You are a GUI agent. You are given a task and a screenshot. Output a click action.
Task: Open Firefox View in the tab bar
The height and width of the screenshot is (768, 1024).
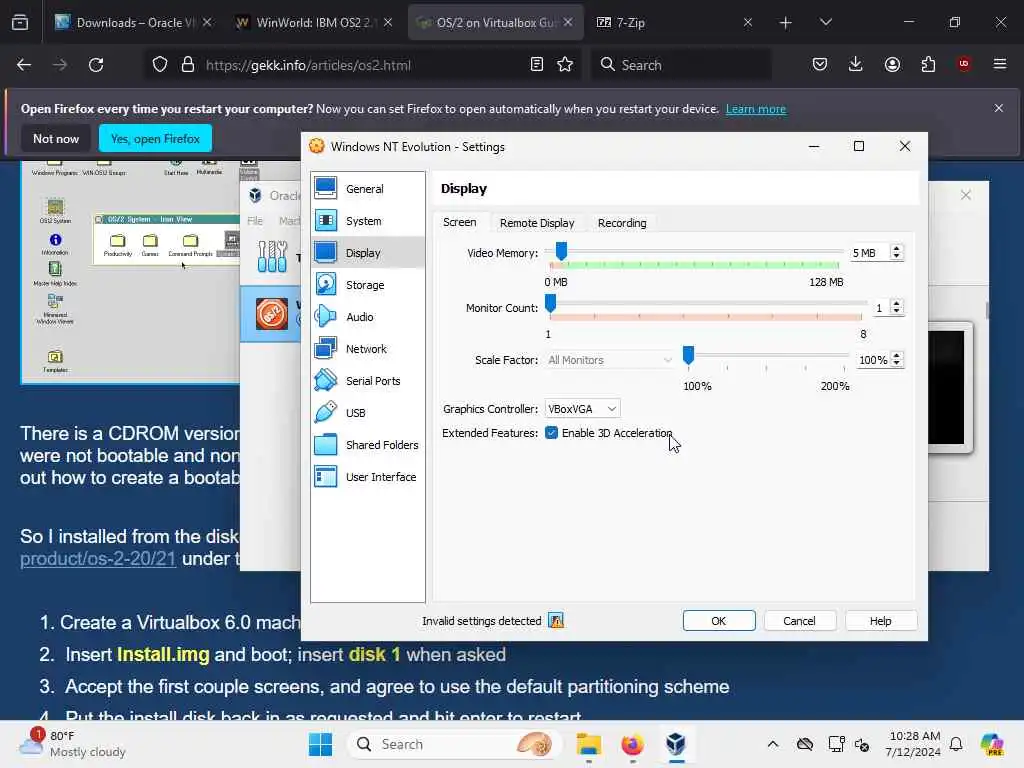click(20, 22)
